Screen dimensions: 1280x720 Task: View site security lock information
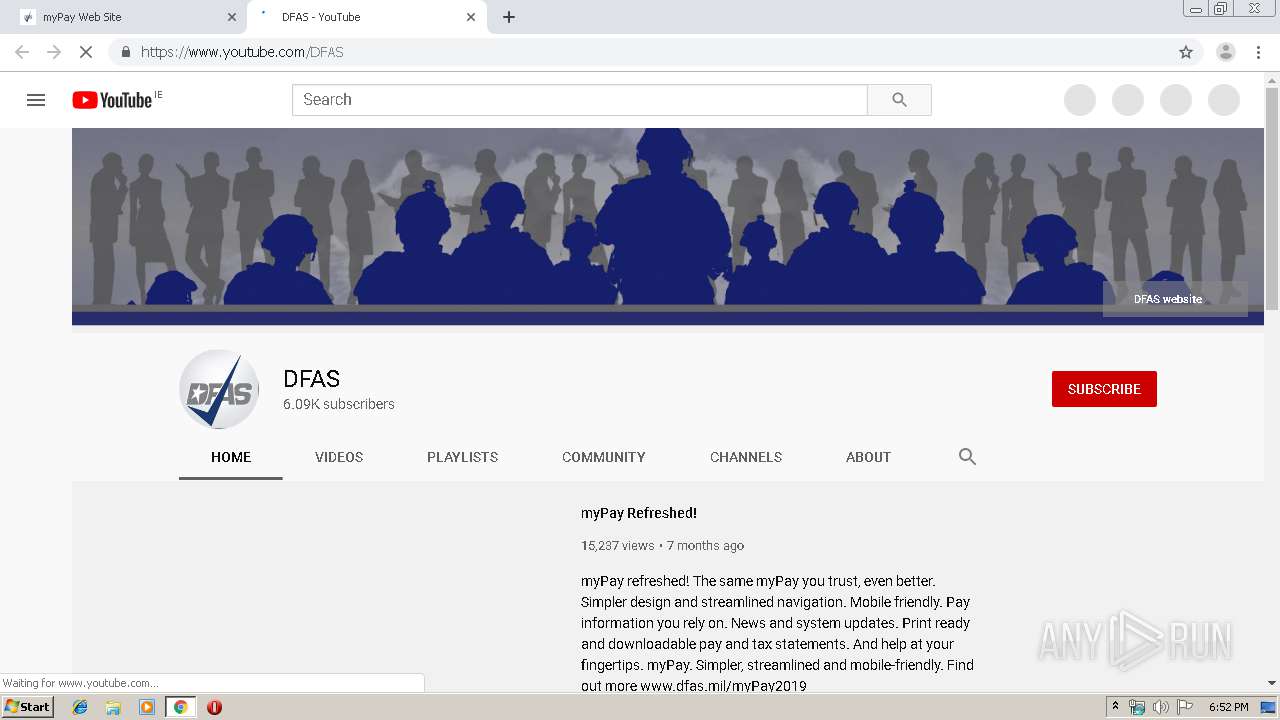126,52
